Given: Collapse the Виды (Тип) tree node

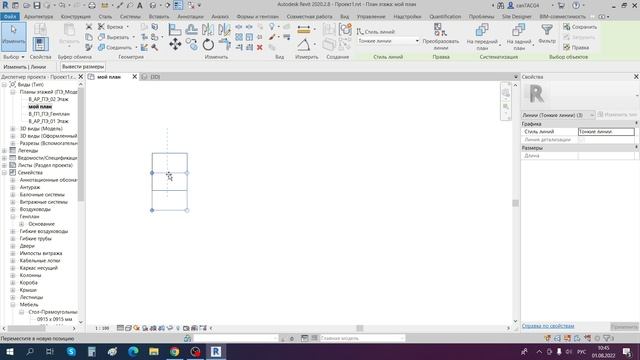Looking at the screenshot, I should tap(4, 84).
